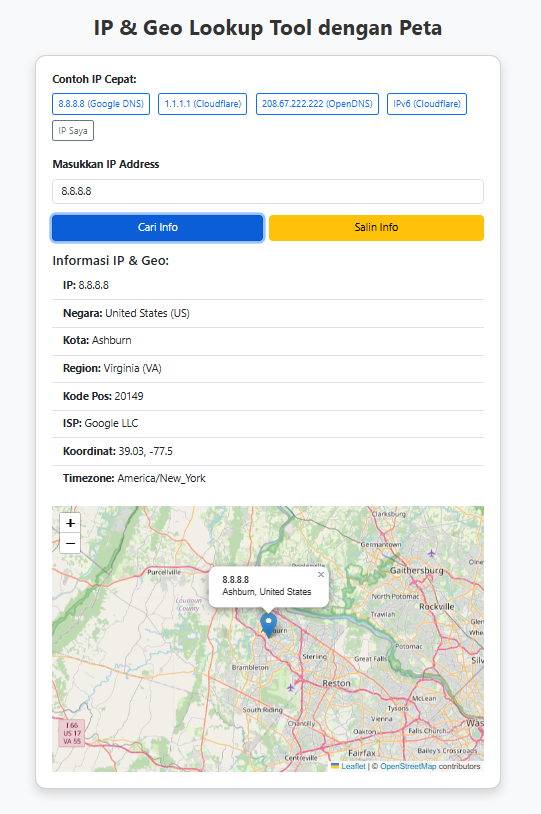Click the Salin Info button
This screenshot has height=814, width=541.
(x=376, y=227)
